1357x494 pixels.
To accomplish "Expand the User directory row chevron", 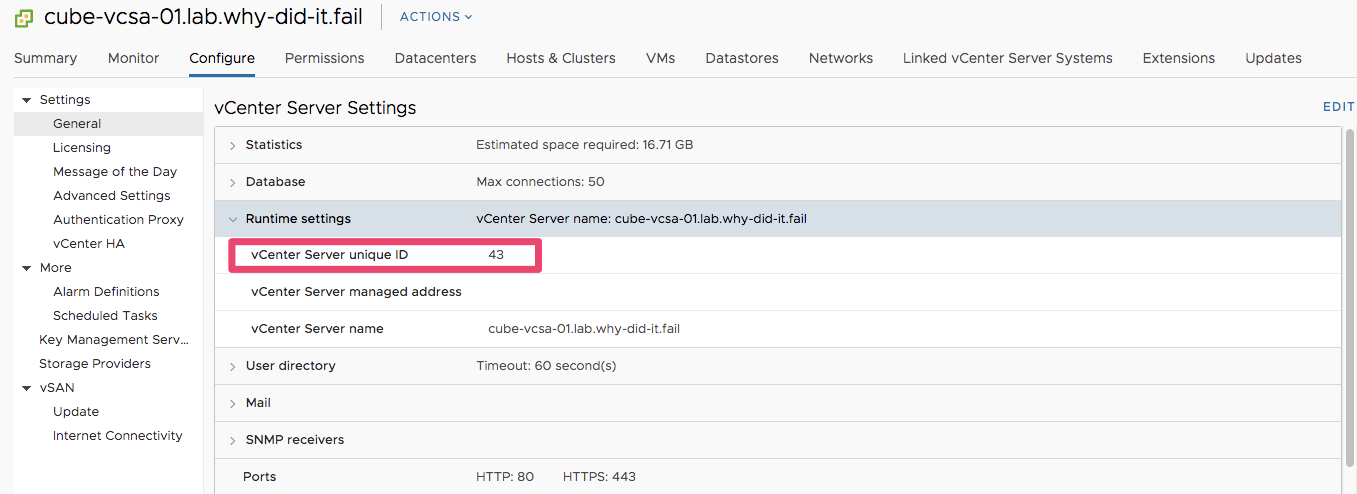I will coord(232,367).
